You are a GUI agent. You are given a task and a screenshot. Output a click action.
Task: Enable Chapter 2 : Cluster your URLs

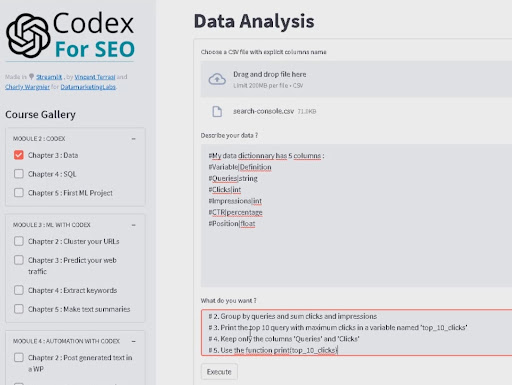[x=19, y=241]
